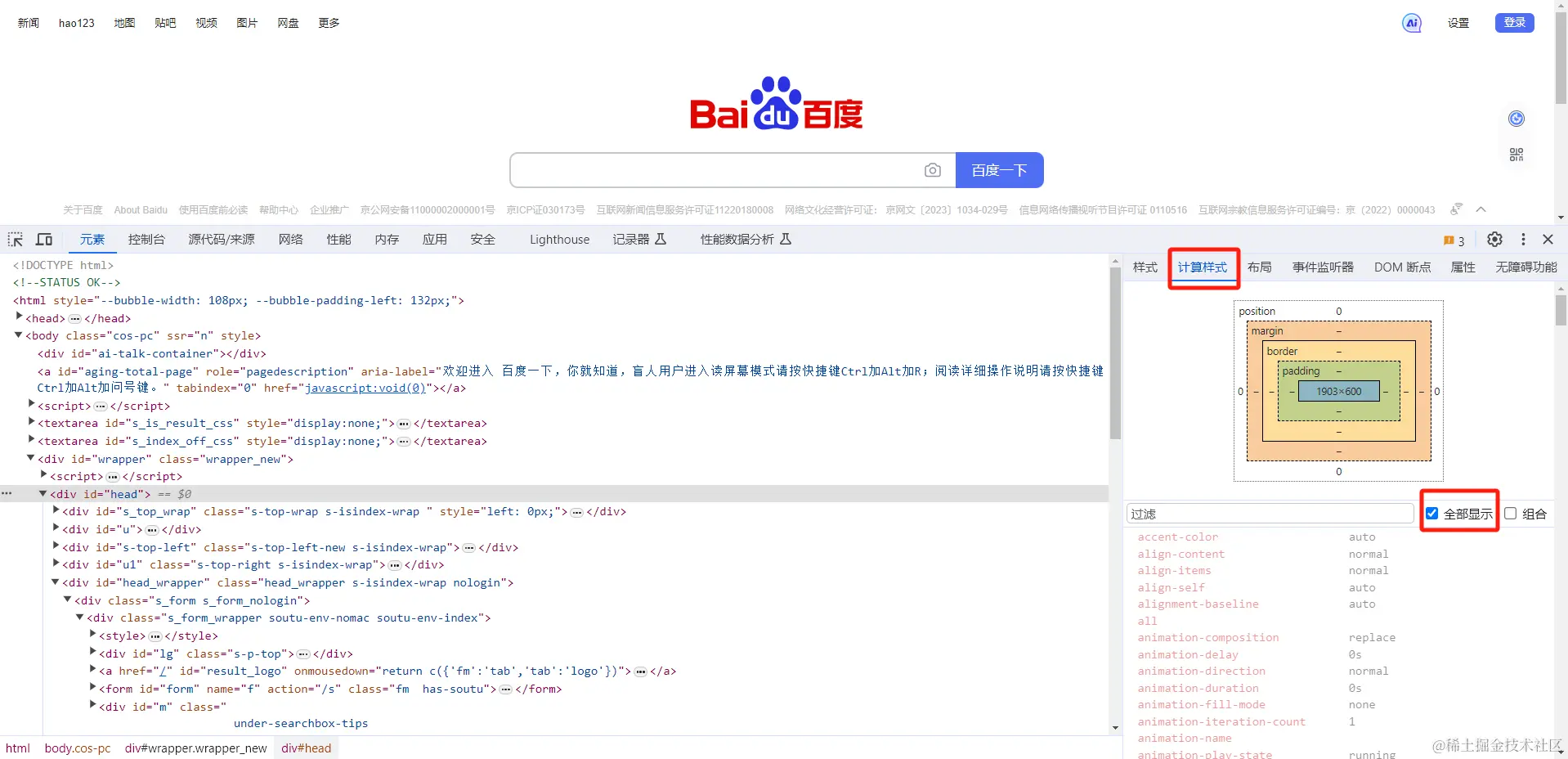Toggle device toolbar emulation icon
This screenshot has height=759, width=1568.
44,240
